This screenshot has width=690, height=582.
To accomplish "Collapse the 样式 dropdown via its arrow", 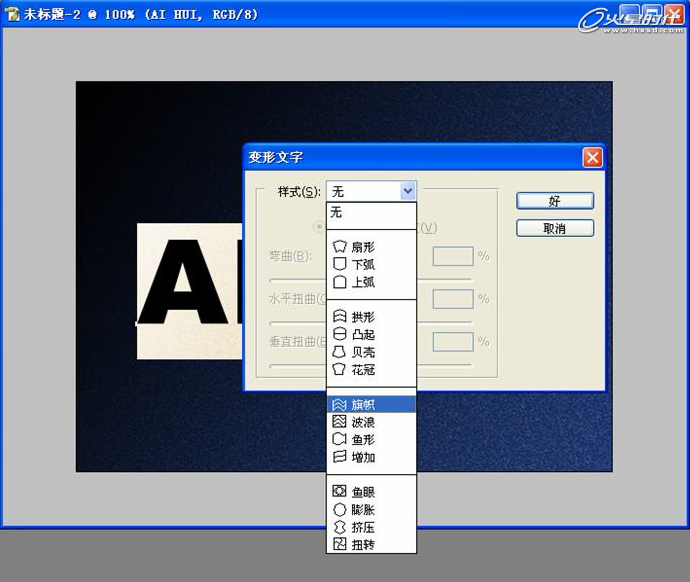I will (407, 191).
